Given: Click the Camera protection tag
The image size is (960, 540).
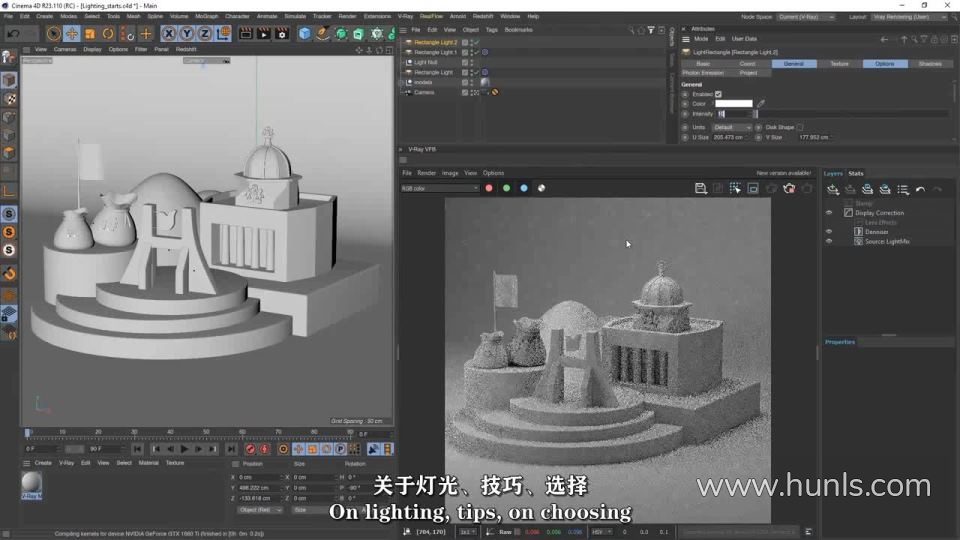Looking at the screenshot, I should 495,92.
